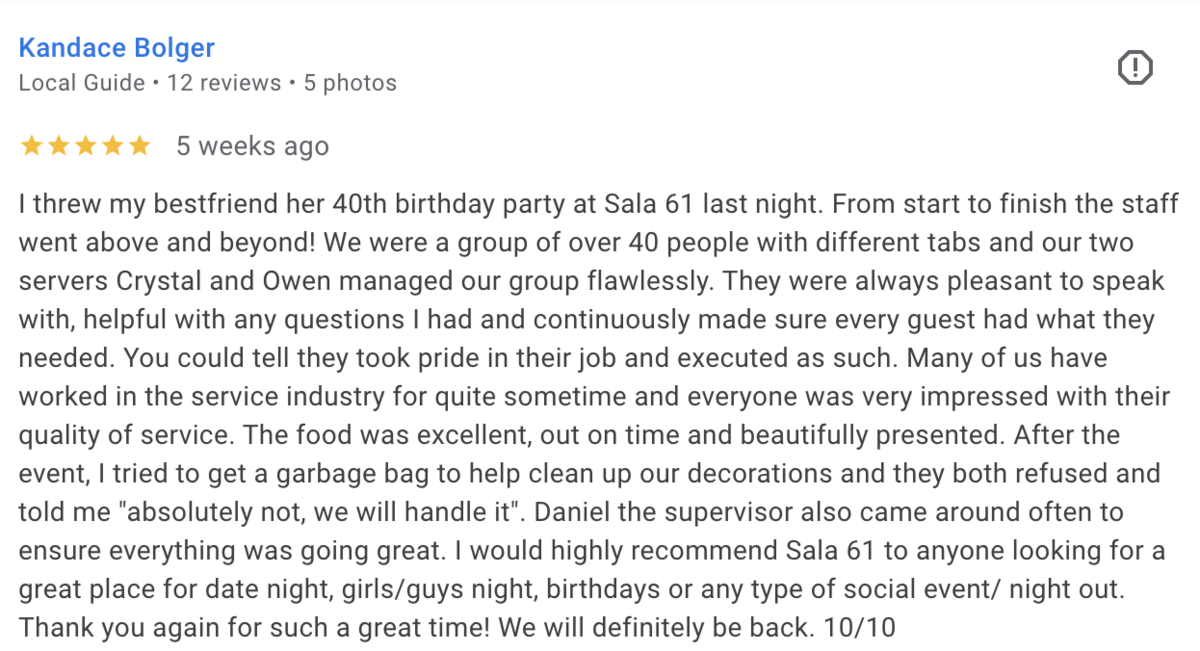The width and height of the screenshot is (1200, 651).
Task: Click the second rating star
Action: point(58,146)
